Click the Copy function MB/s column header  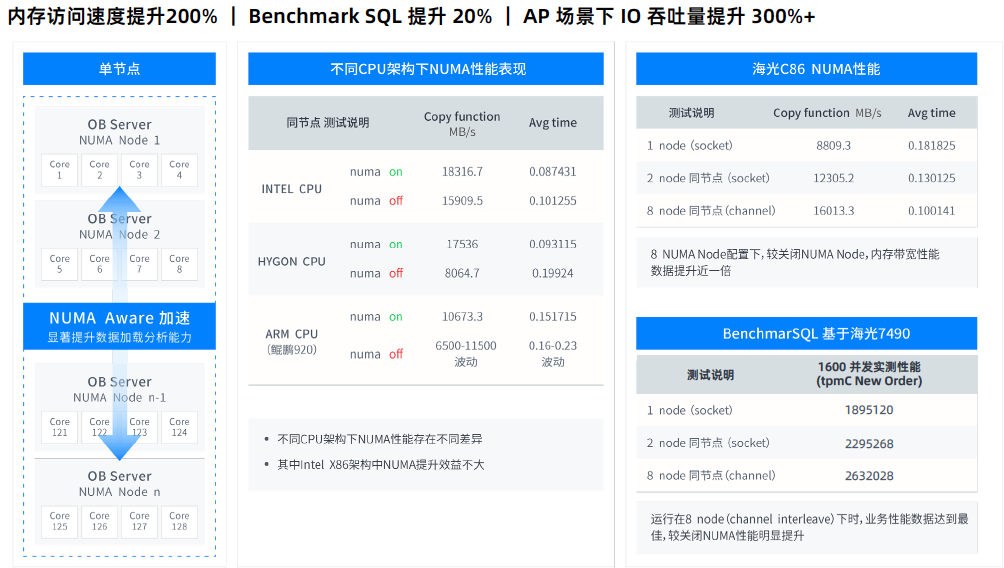(x=462, y=124)
